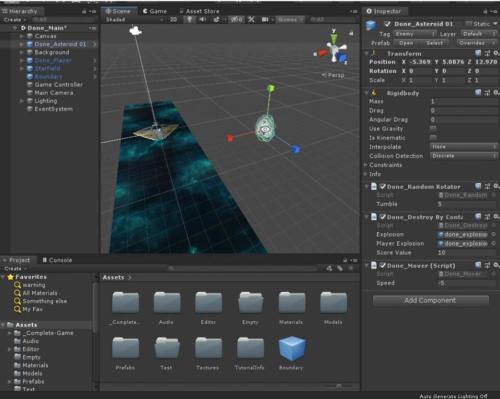Click the Score Value input field
This screenshot has height=399, width=500.
(466, 253)
